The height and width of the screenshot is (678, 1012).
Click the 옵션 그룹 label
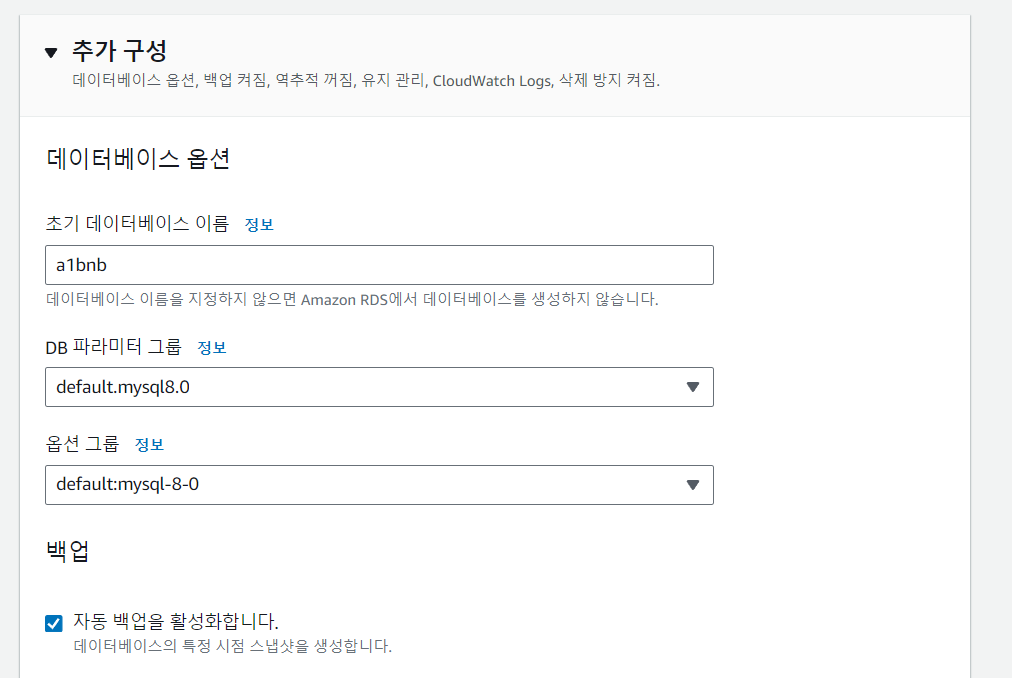point(82,444)
